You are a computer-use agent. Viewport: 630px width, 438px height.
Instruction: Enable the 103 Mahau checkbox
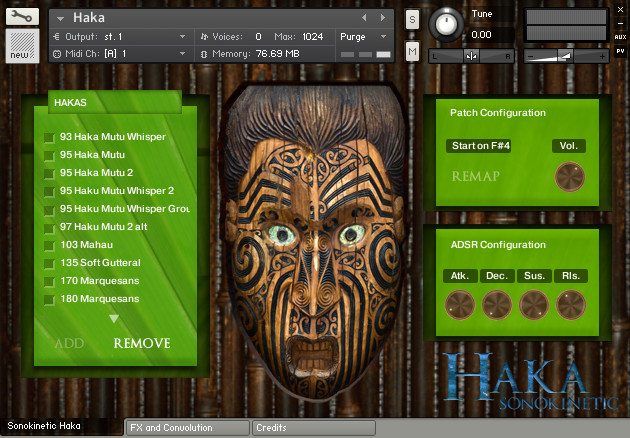click(48, 245)
